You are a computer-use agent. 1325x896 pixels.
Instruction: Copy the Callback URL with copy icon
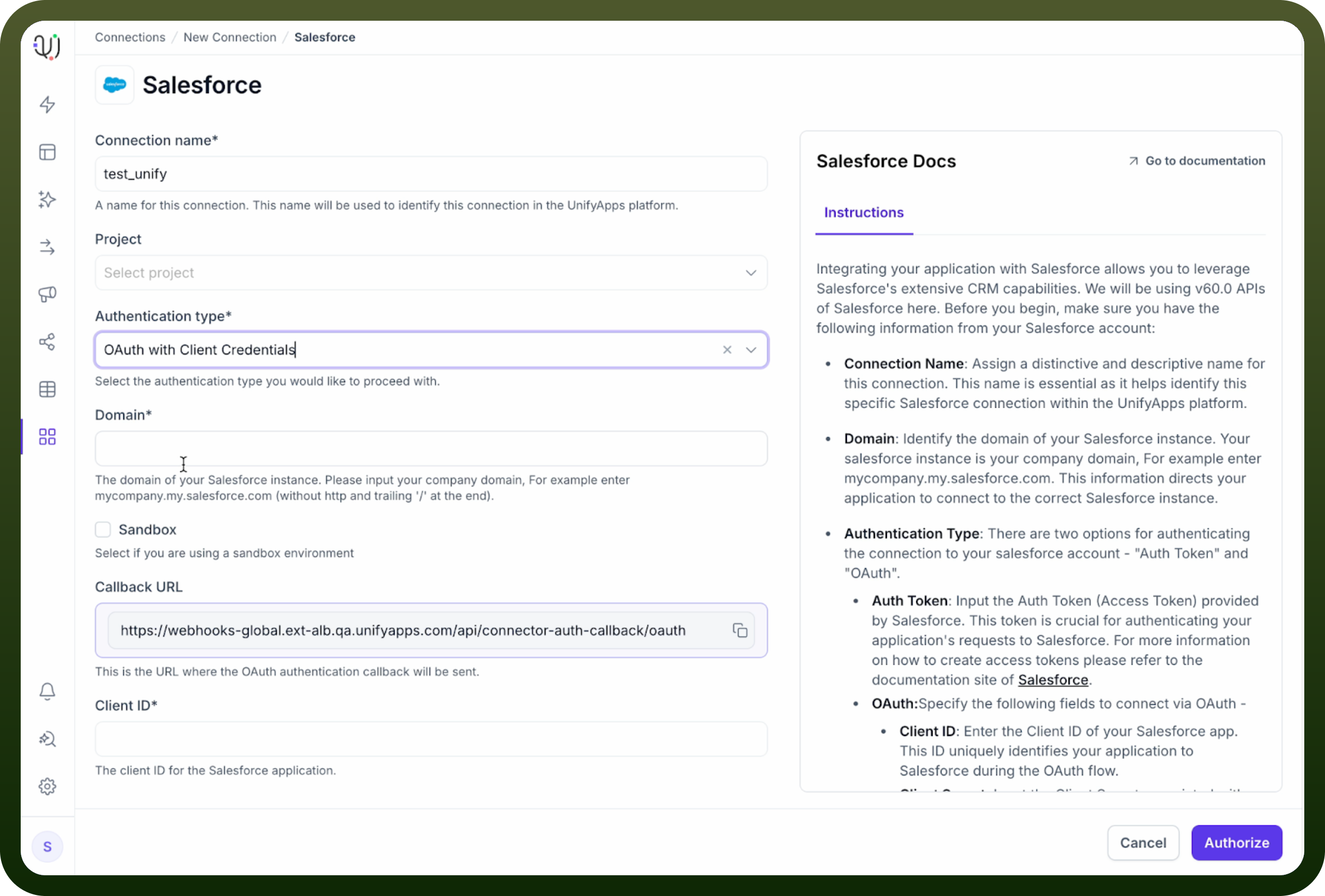740,630
